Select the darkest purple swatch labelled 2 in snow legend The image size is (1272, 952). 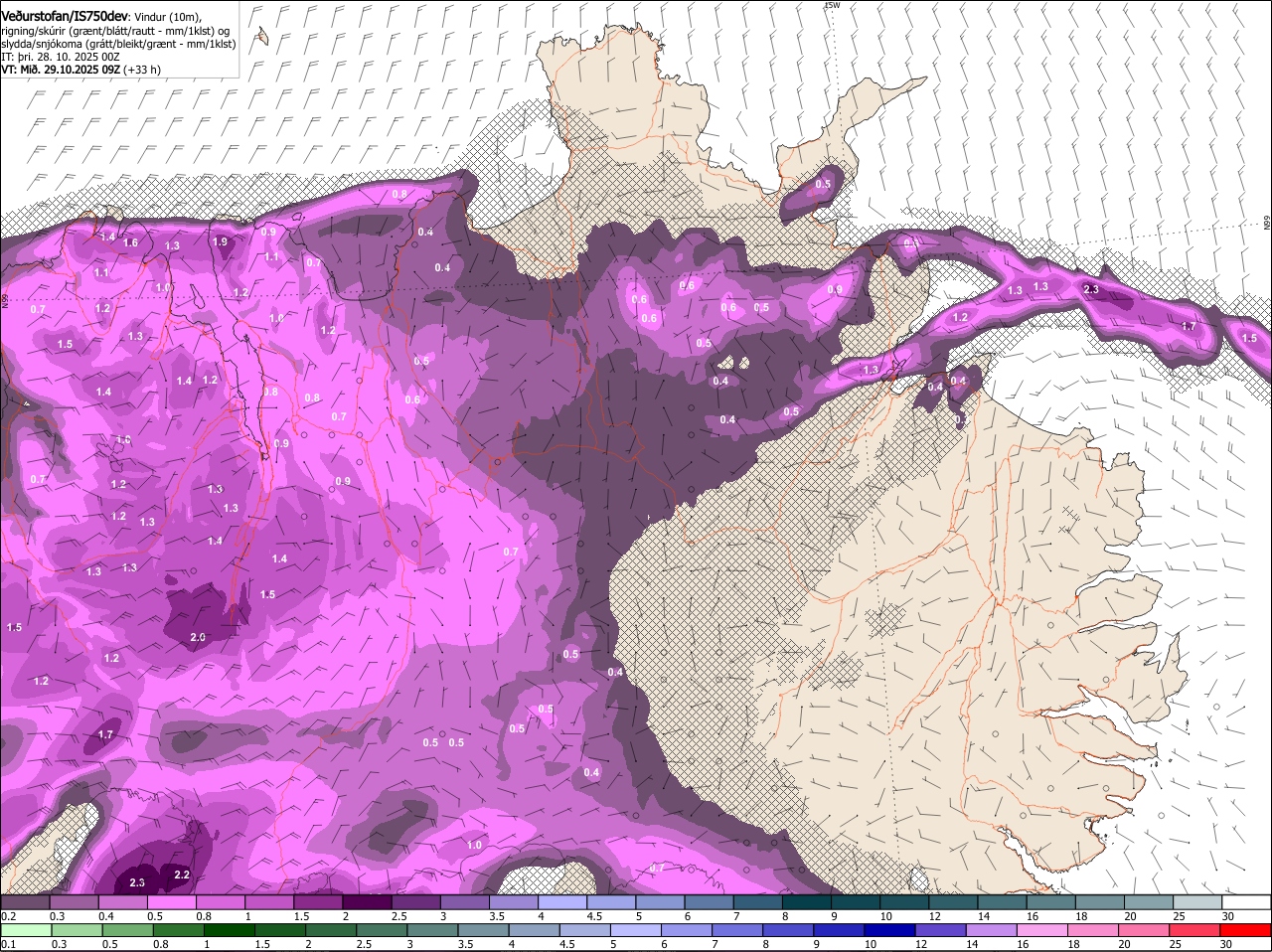point(367,901)
